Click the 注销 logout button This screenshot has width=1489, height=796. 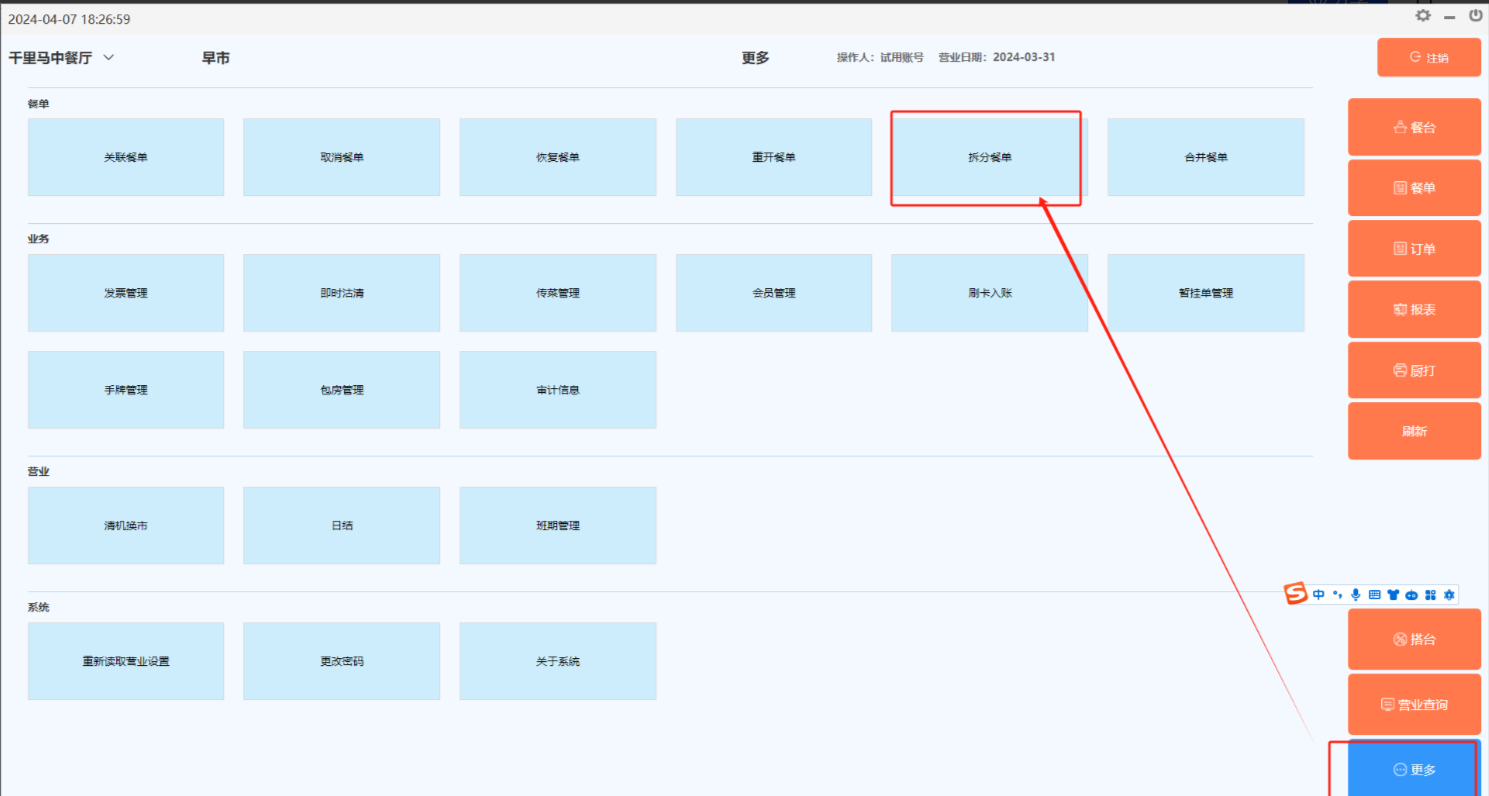point(1428,58)
